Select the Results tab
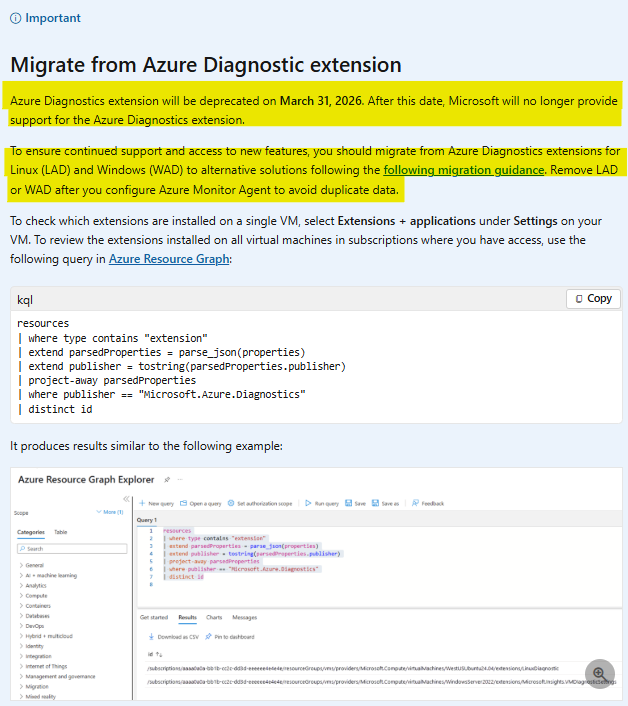This screenshot has height=706, width=628. pos(187,617)
